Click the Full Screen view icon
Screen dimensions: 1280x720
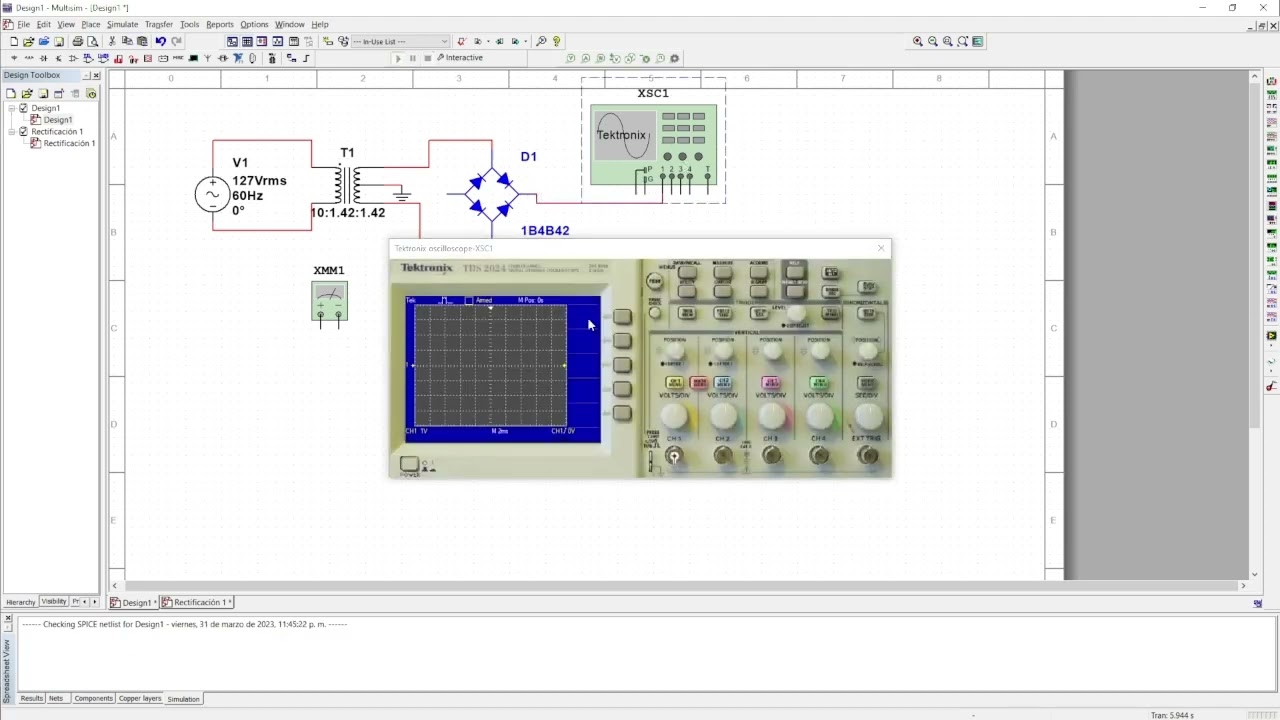tap(978, 41)
